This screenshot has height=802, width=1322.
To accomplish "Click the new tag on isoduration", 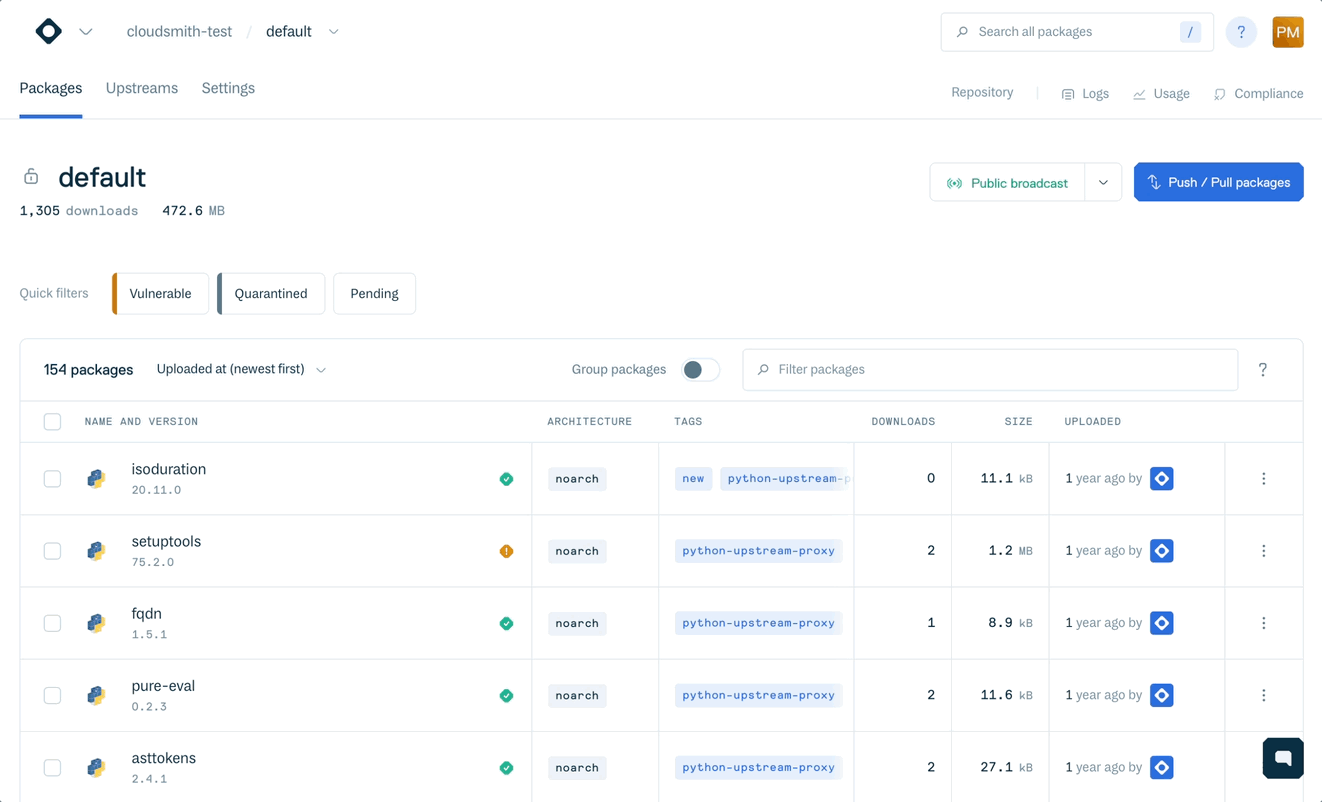I will point(693,479).
